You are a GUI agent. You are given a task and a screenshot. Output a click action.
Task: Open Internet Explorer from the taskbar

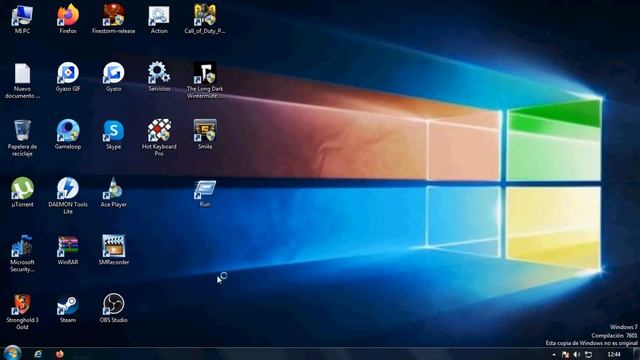click(38, 354)
